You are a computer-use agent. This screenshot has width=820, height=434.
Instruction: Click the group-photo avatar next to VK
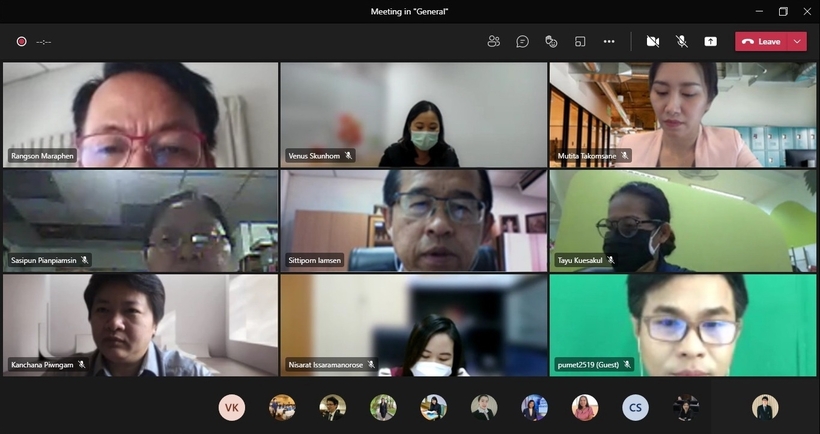282,408
